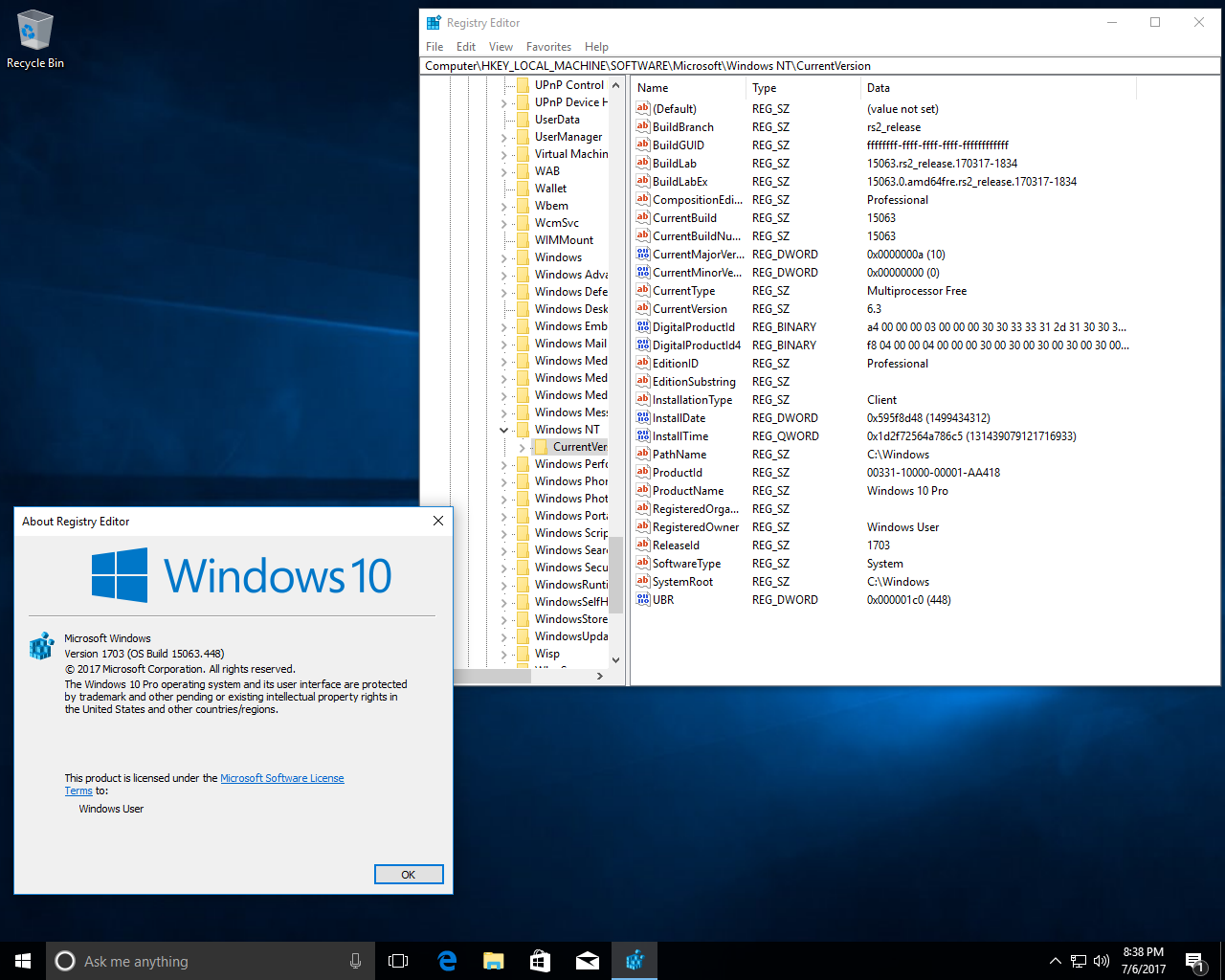Click the taskbar clock showing 8:38 PM
The width and height of the screenshot is (1225, 980).
1144,961
